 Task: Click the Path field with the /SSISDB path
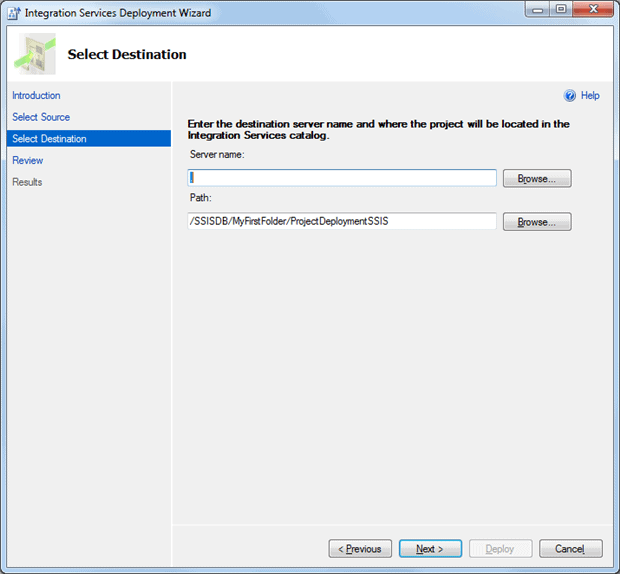[x=342, y=221]
